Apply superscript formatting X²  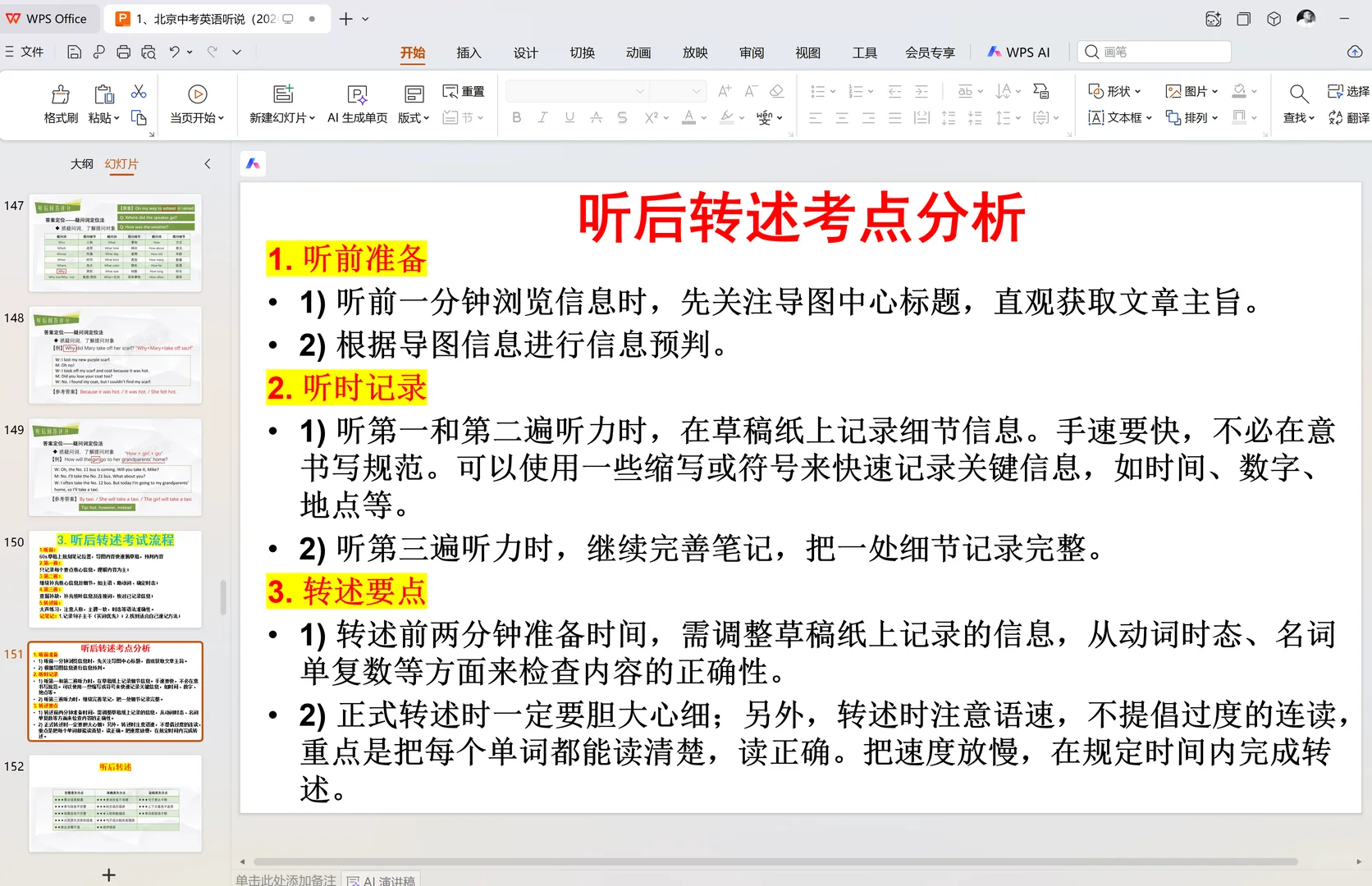click(650, 117)
